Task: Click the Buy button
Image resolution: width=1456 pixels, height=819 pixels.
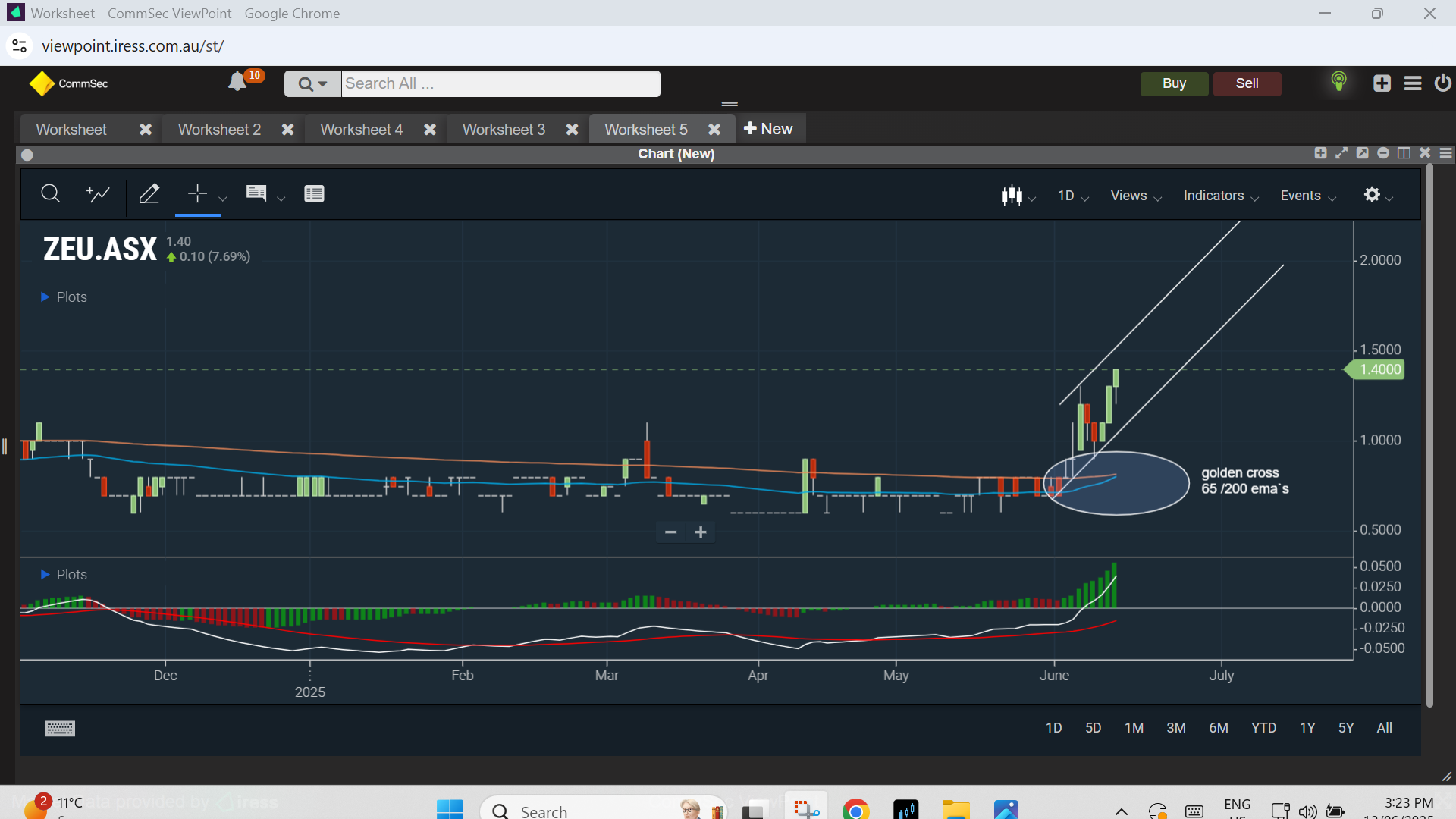Action: coord(1174,83)
